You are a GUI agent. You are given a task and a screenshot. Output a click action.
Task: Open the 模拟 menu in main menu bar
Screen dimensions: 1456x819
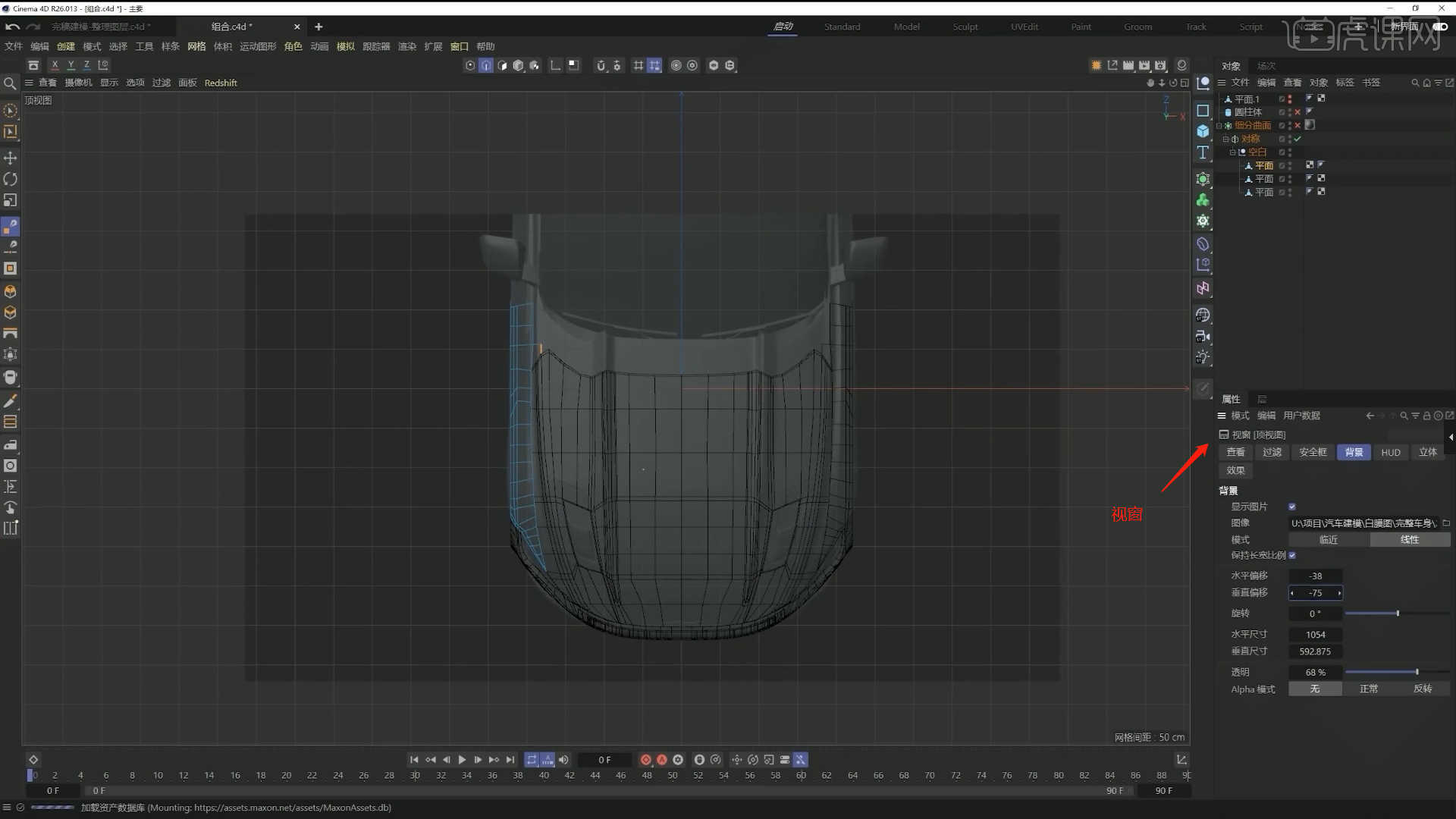point(345,46)
